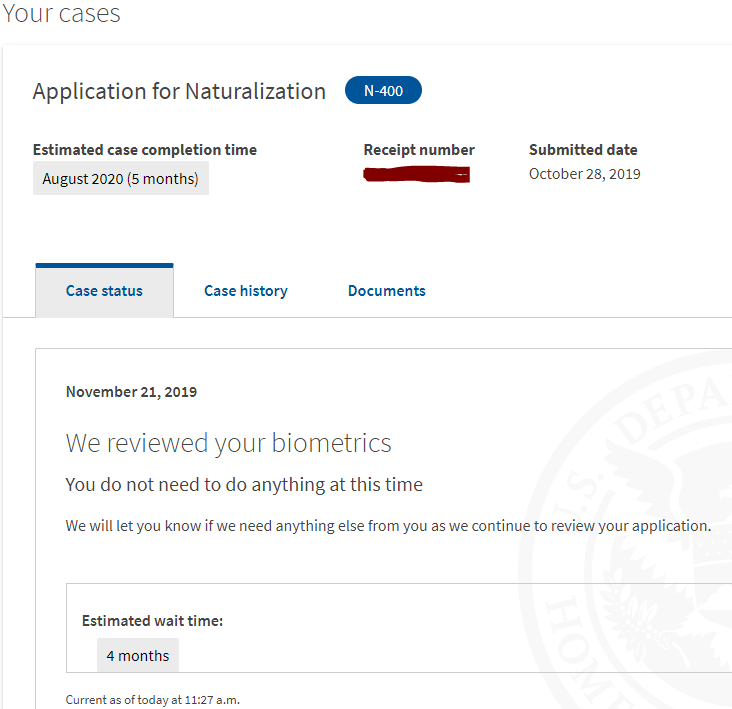Viewport: 732px width, 709px height.
Task: Click the 4 months wait time box
Action: tap(138, 655)
